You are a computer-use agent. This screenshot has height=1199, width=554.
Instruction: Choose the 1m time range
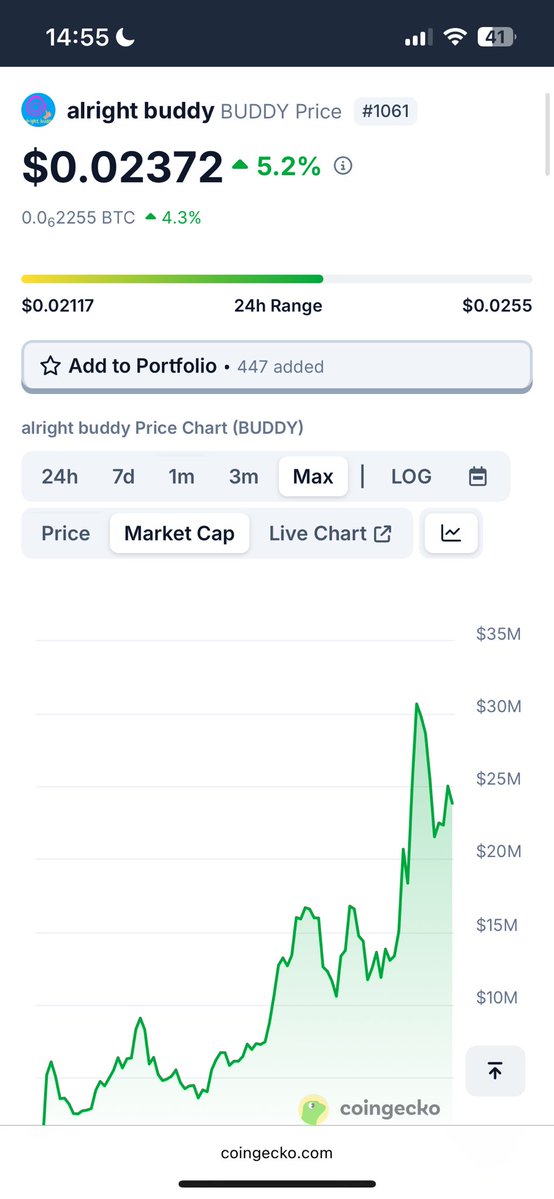(x=181, y=476)
